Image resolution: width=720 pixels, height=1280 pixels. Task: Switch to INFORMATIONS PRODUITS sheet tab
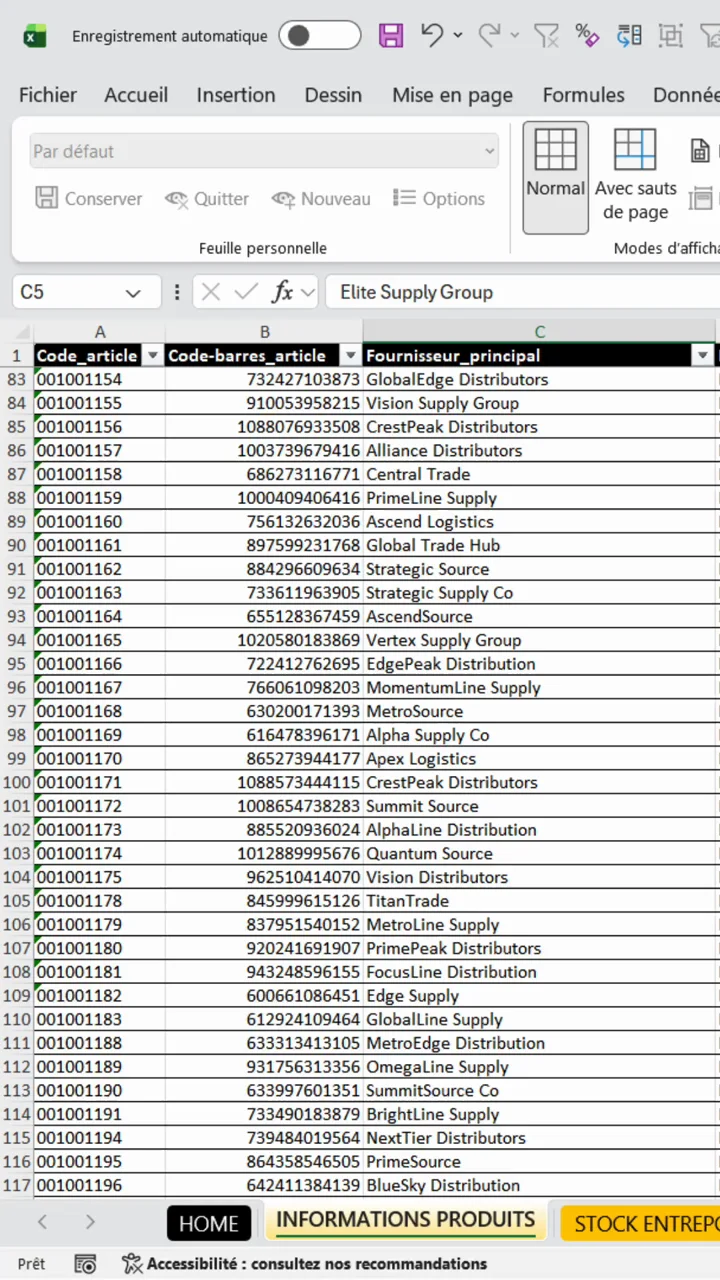(405, 1220)
